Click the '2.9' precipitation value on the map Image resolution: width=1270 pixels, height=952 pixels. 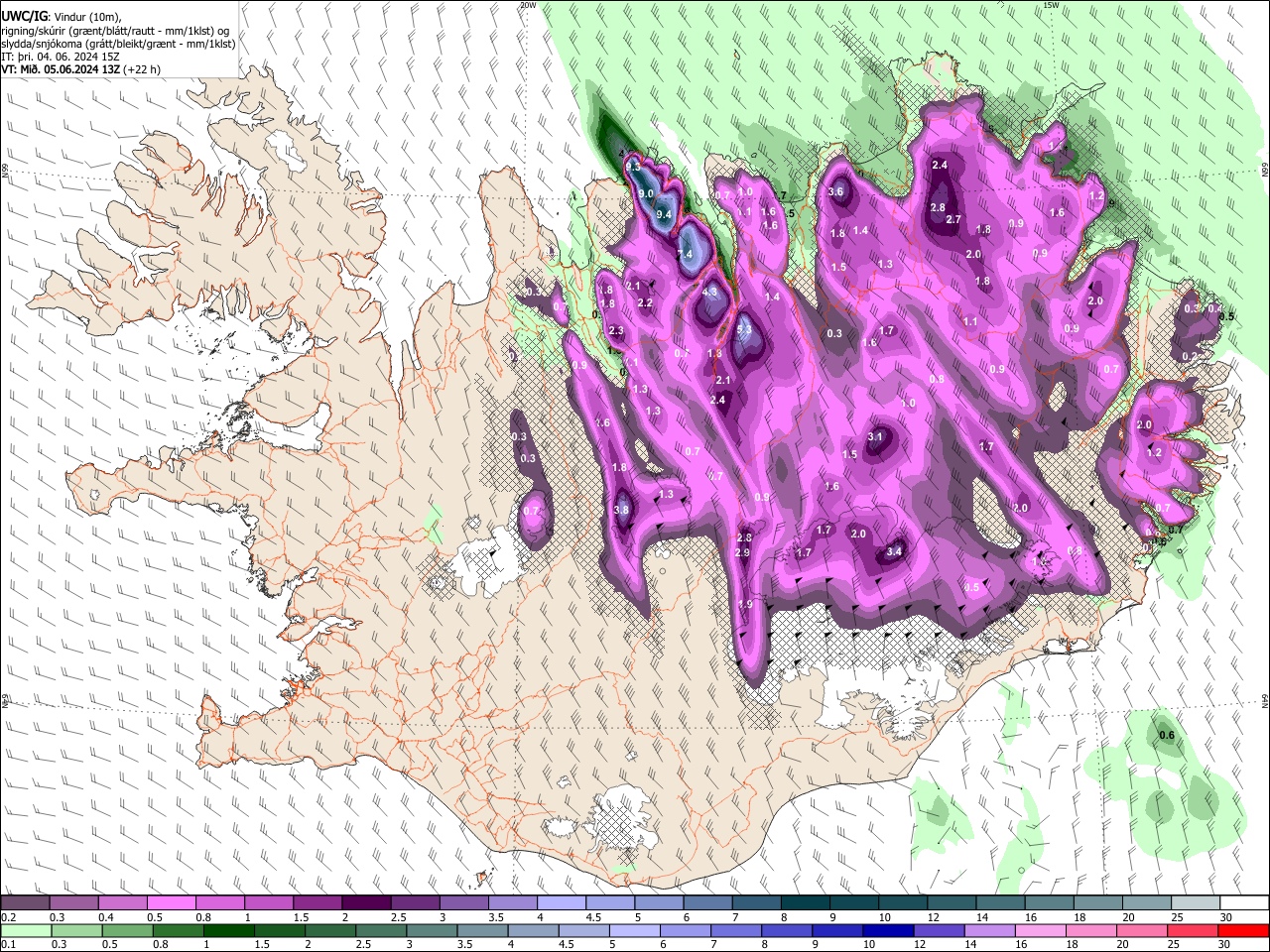click(742, 552)
